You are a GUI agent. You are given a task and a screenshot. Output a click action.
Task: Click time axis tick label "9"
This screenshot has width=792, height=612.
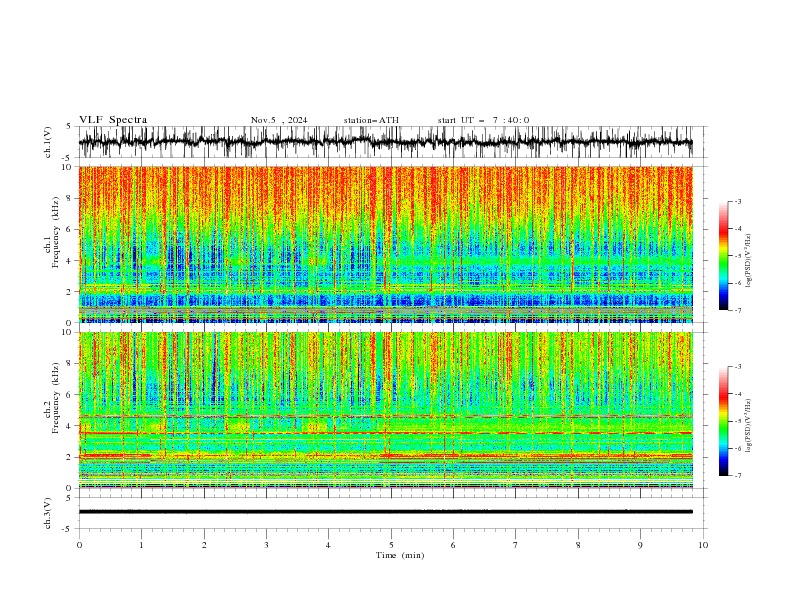tap(640, 545)
